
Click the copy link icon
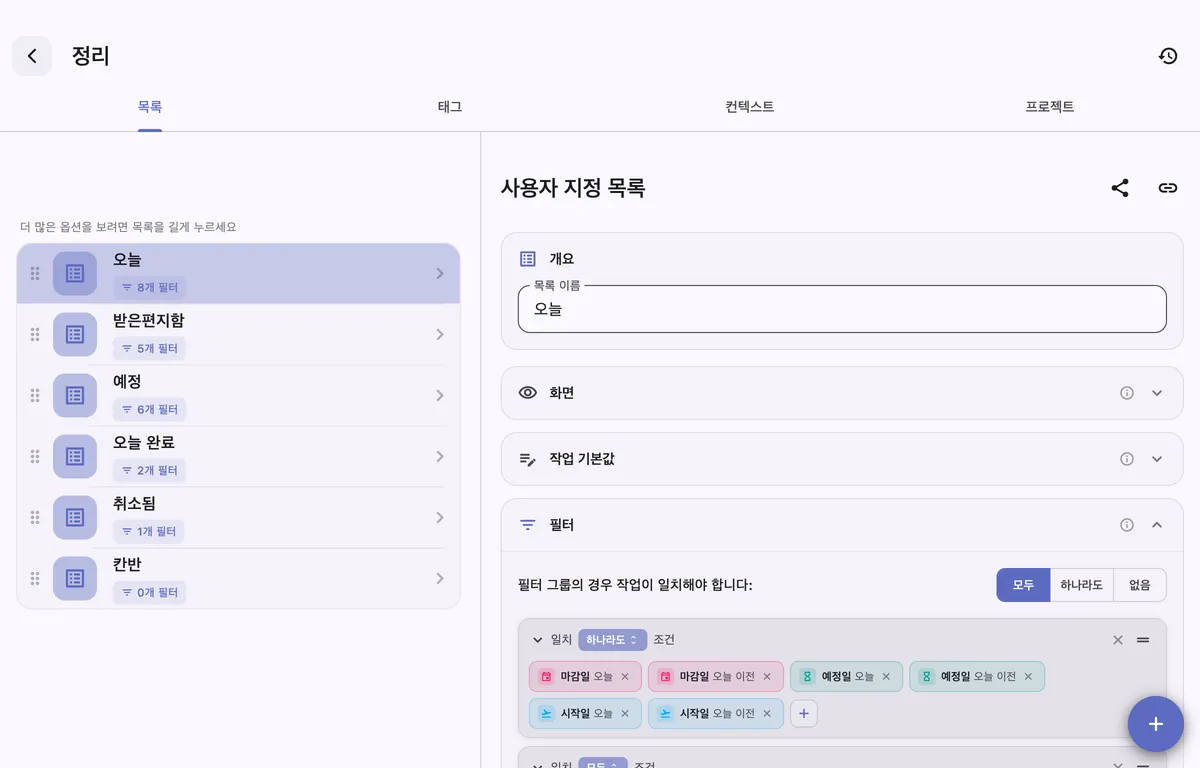[1168, 187]
